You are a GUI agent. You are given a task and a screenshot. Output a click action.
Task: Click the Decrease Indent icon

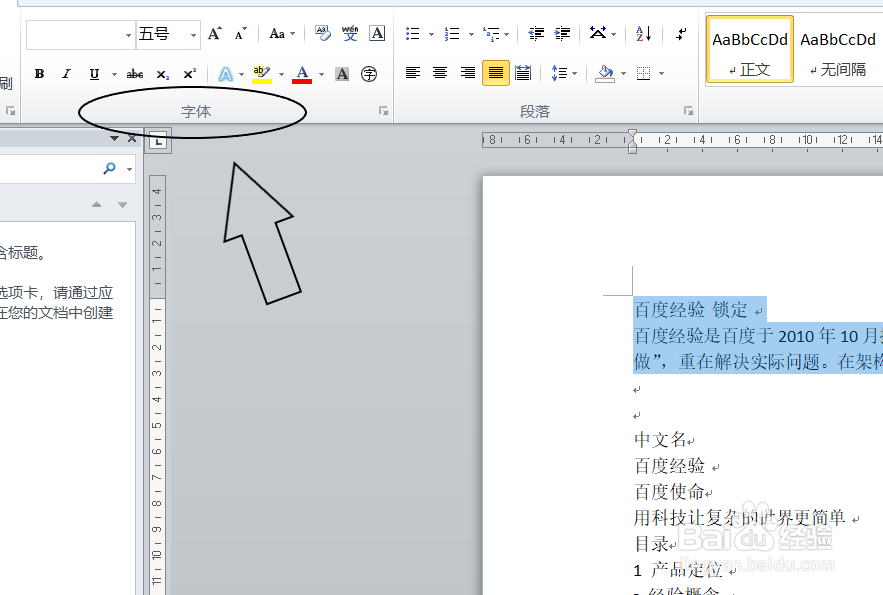(x=536, y=34)
